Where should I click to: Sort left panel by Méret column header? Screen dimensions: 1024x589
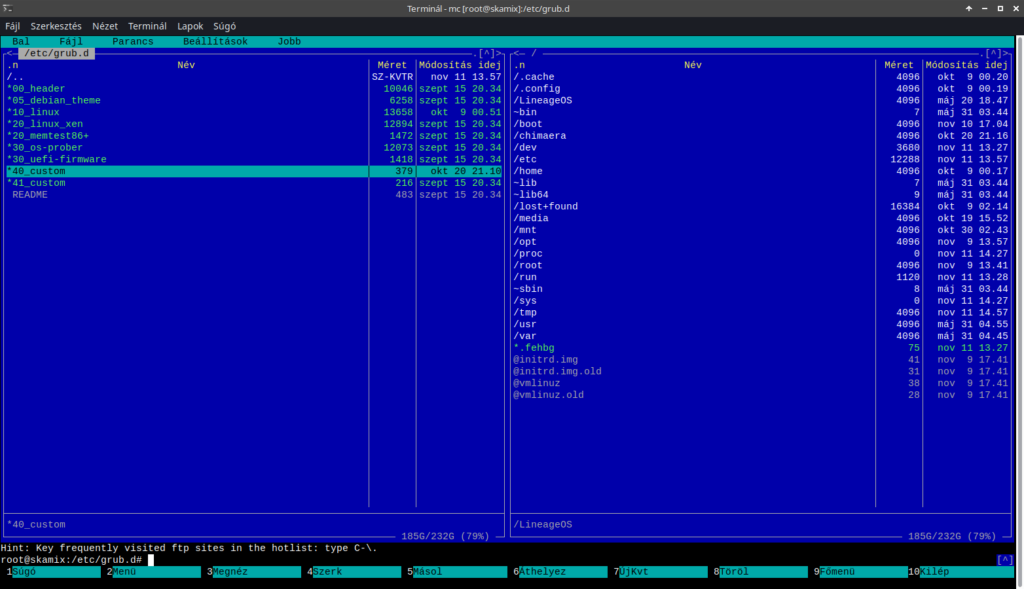tap(392, 65)
